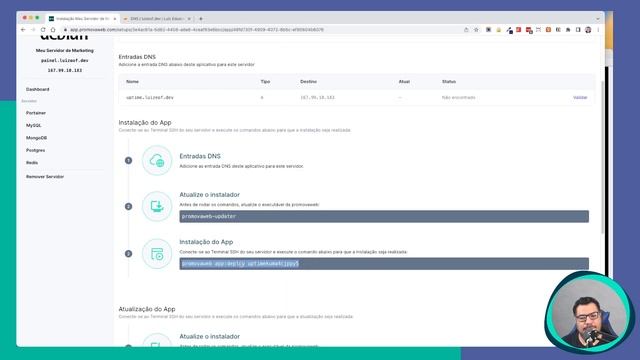This screenshot has height=360, width=640.
Task: Click the Atualize o instalador download icon
Action: click(x=157, y=207)
